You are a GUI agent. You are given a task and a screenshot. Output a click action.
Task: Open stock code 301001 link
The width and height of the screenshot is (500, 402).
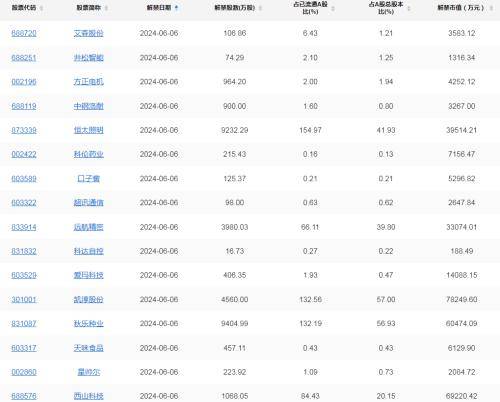24,299
